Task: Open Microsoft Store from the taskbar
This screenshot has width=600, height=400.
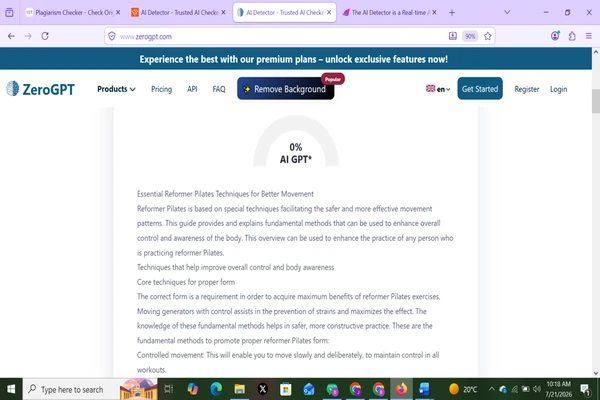Action: (285, 389)
